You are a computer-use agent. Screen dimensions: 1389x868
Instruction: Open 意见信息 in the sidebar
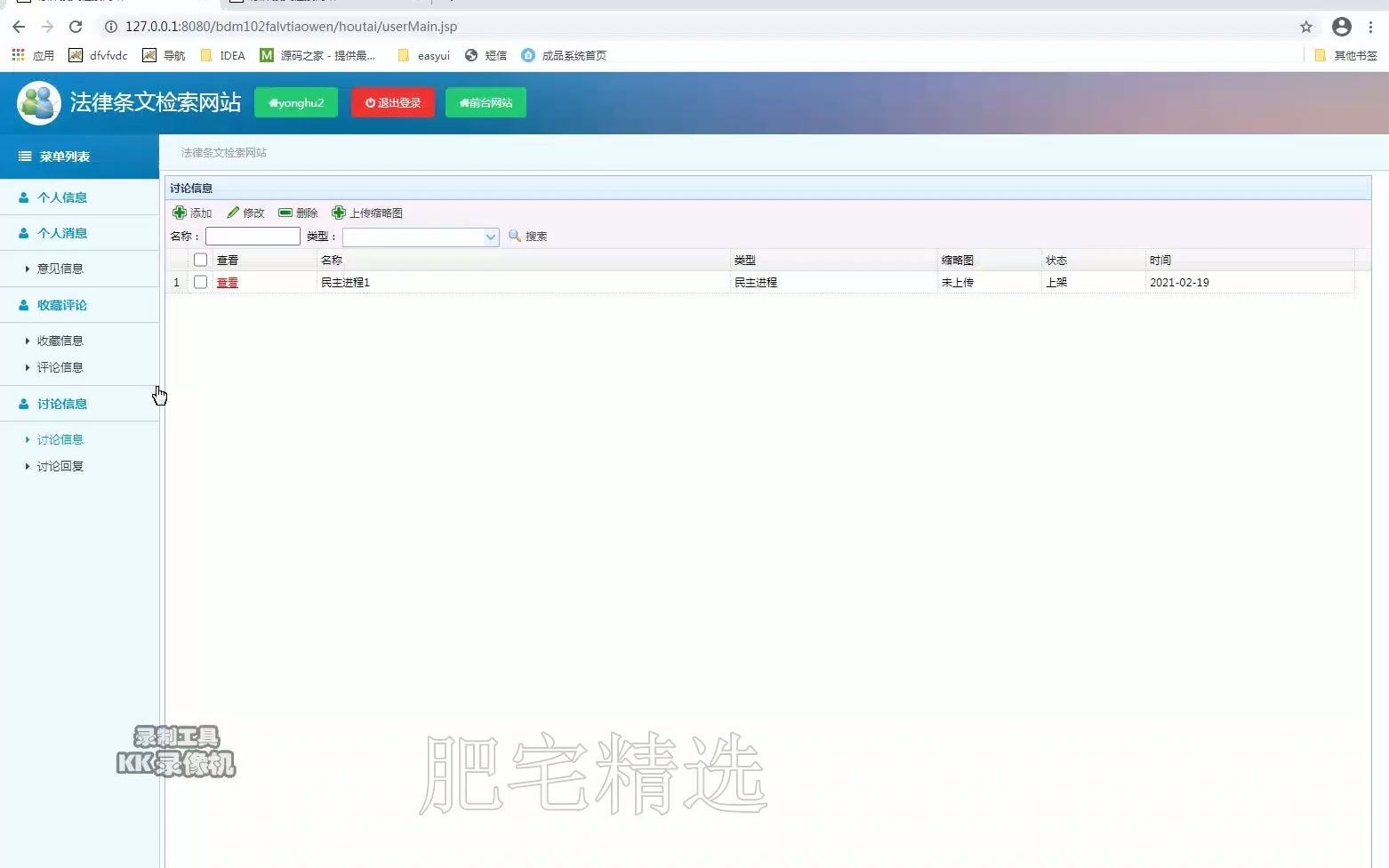pos(60,269)
